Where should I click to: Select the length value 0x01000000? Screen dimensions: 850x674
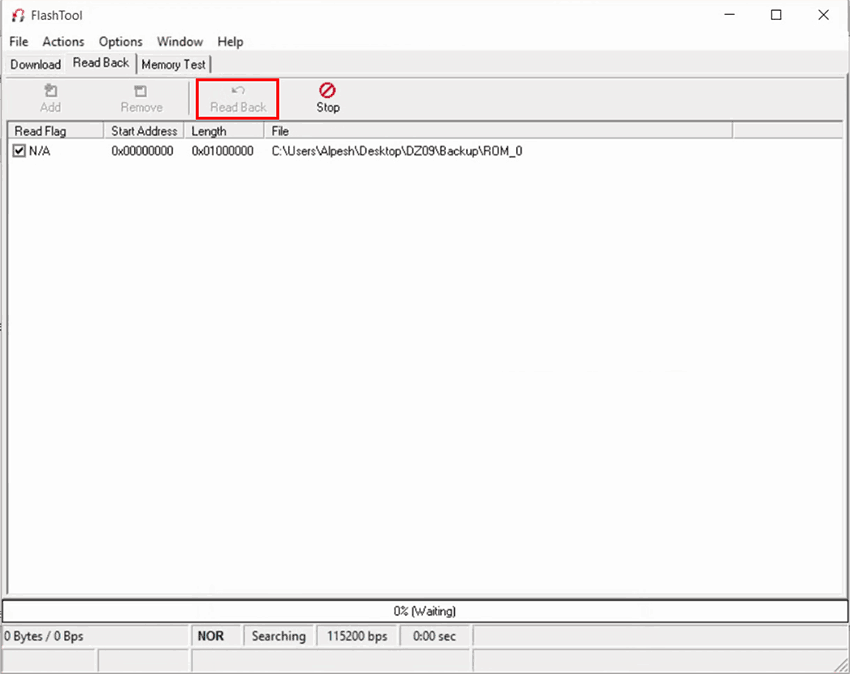[222, 151]
